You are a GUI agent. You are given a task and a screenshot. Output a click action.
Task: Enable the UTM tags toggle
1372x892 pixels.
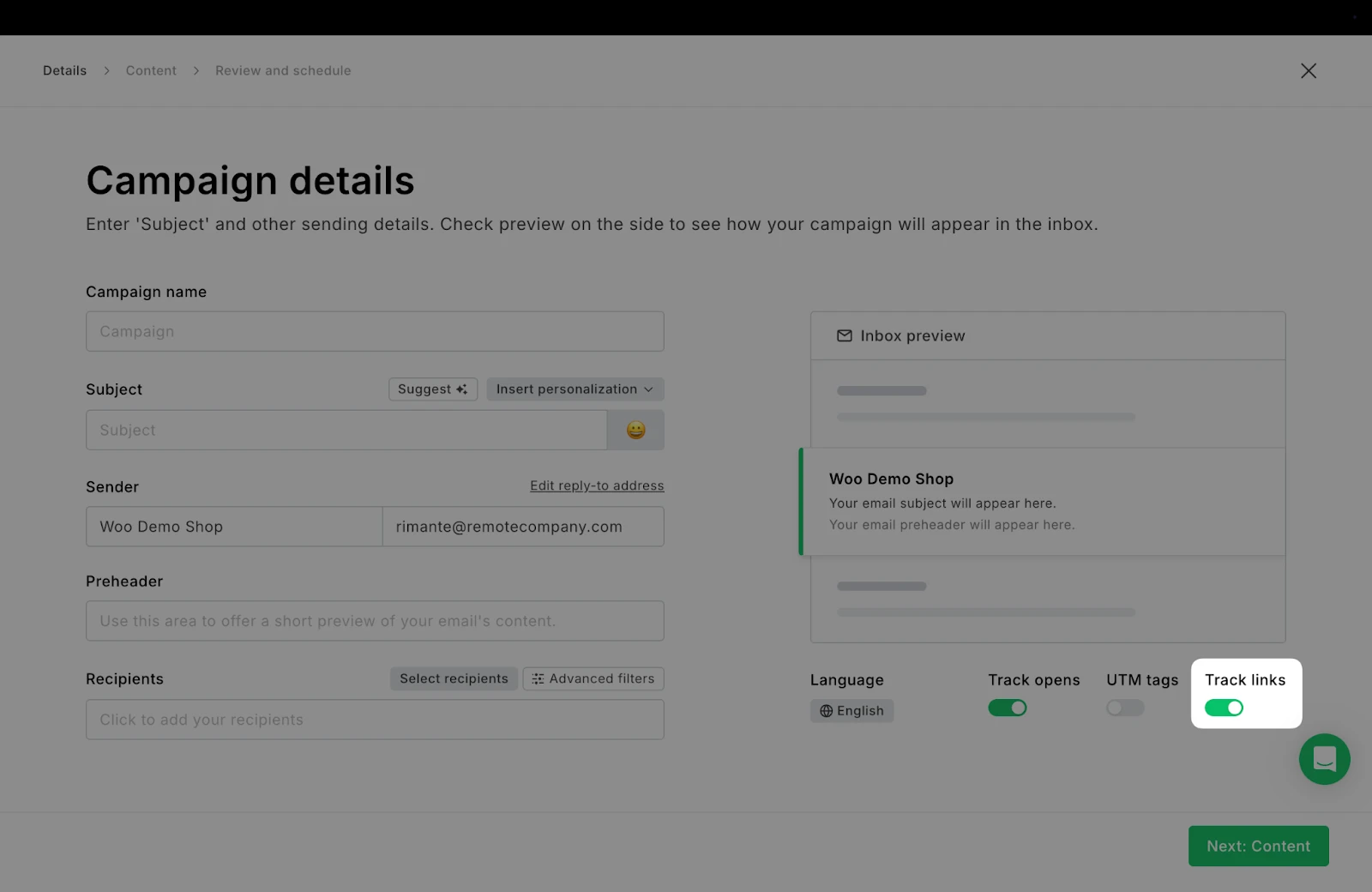point(1124,708)
